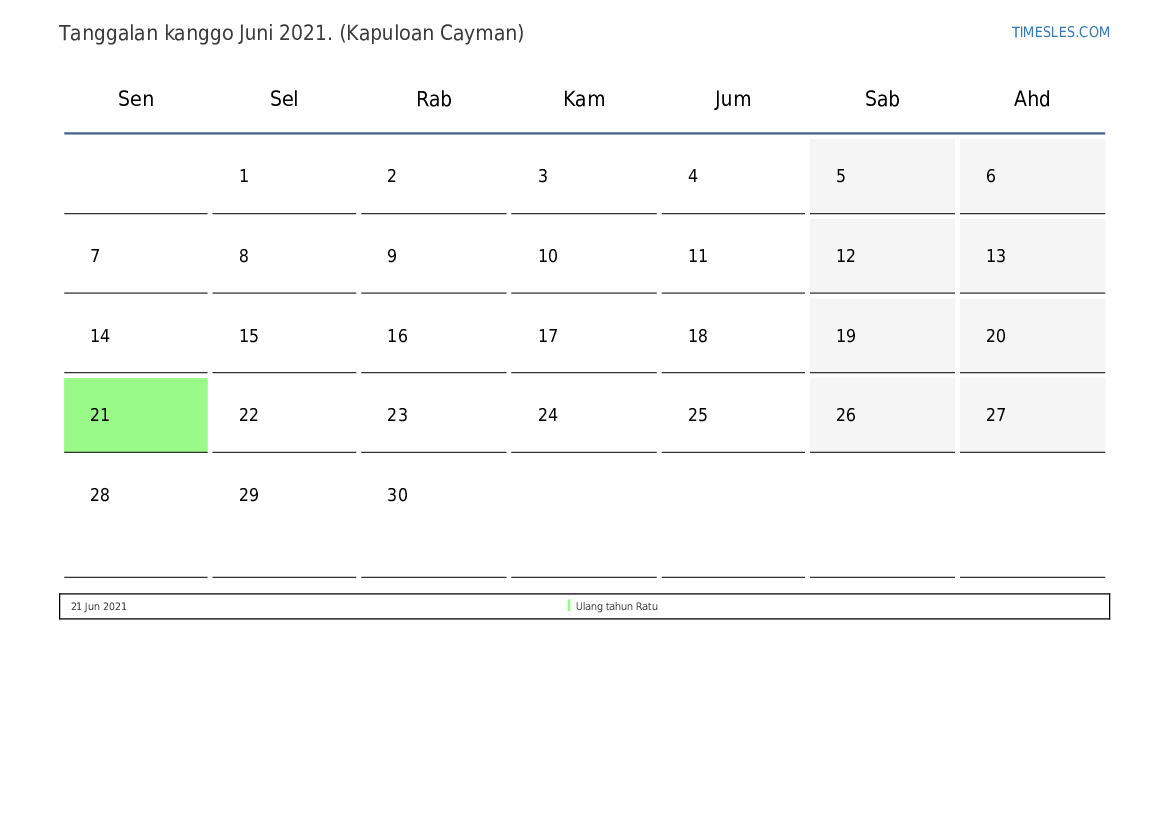1169x827 pixels.
Task: Click date 7 in the calendar
Action: [x=136, y=256]
